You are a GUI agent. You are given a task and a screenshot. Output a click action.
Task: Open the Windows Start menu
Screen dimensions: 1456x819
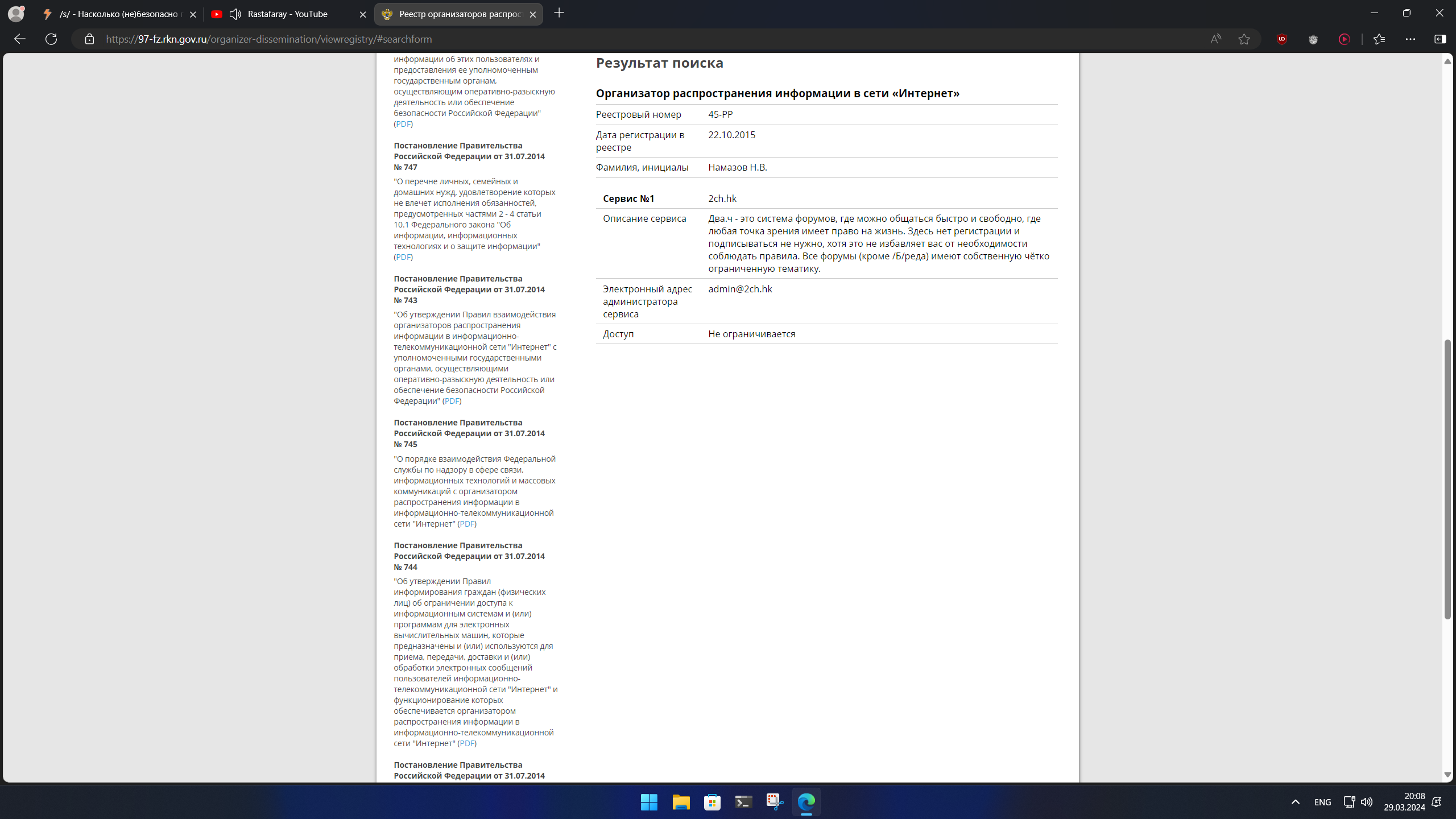[649, 802]
